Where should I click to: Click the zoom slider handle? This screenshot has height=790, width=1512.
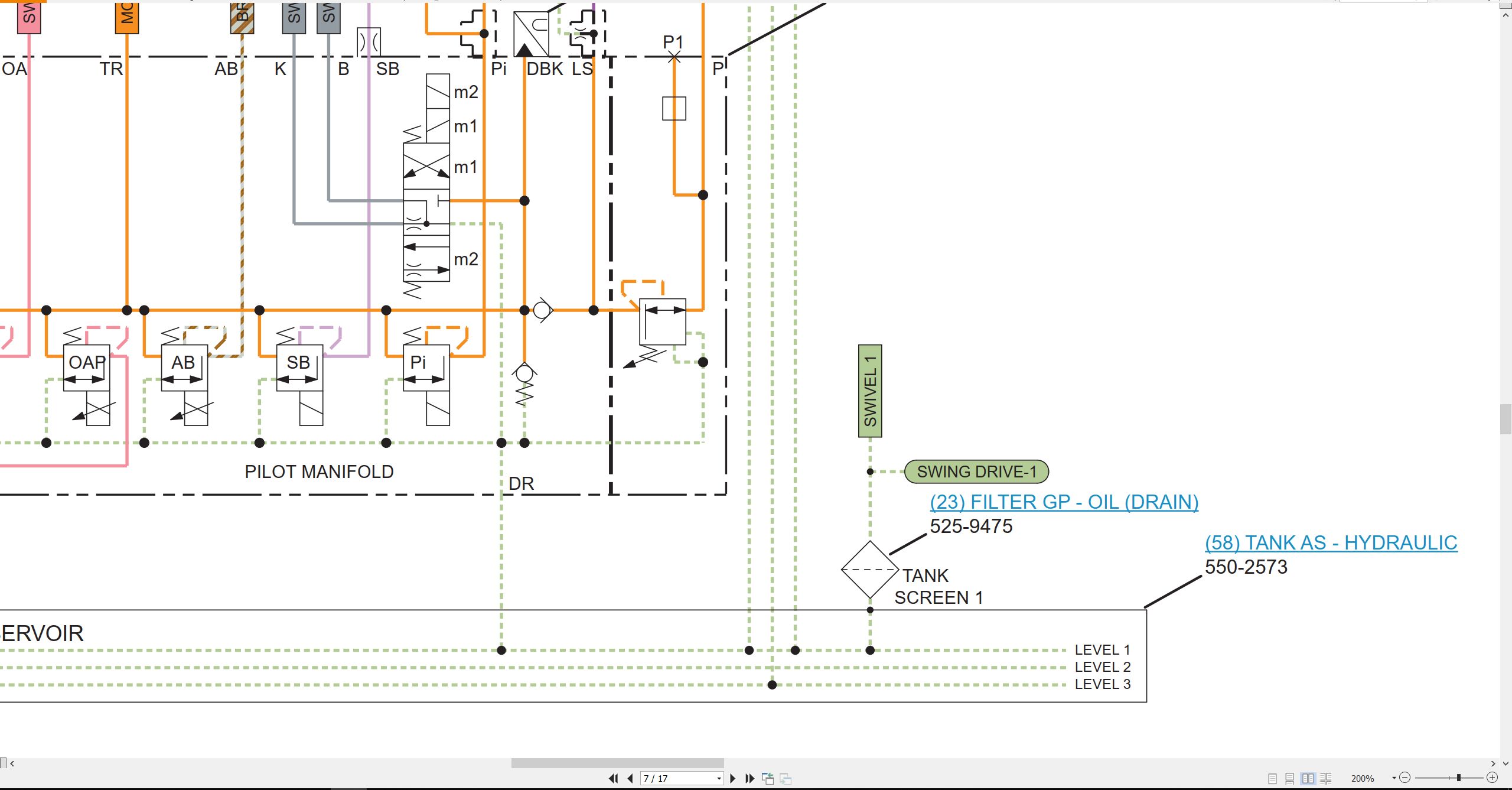(1458, 778)
